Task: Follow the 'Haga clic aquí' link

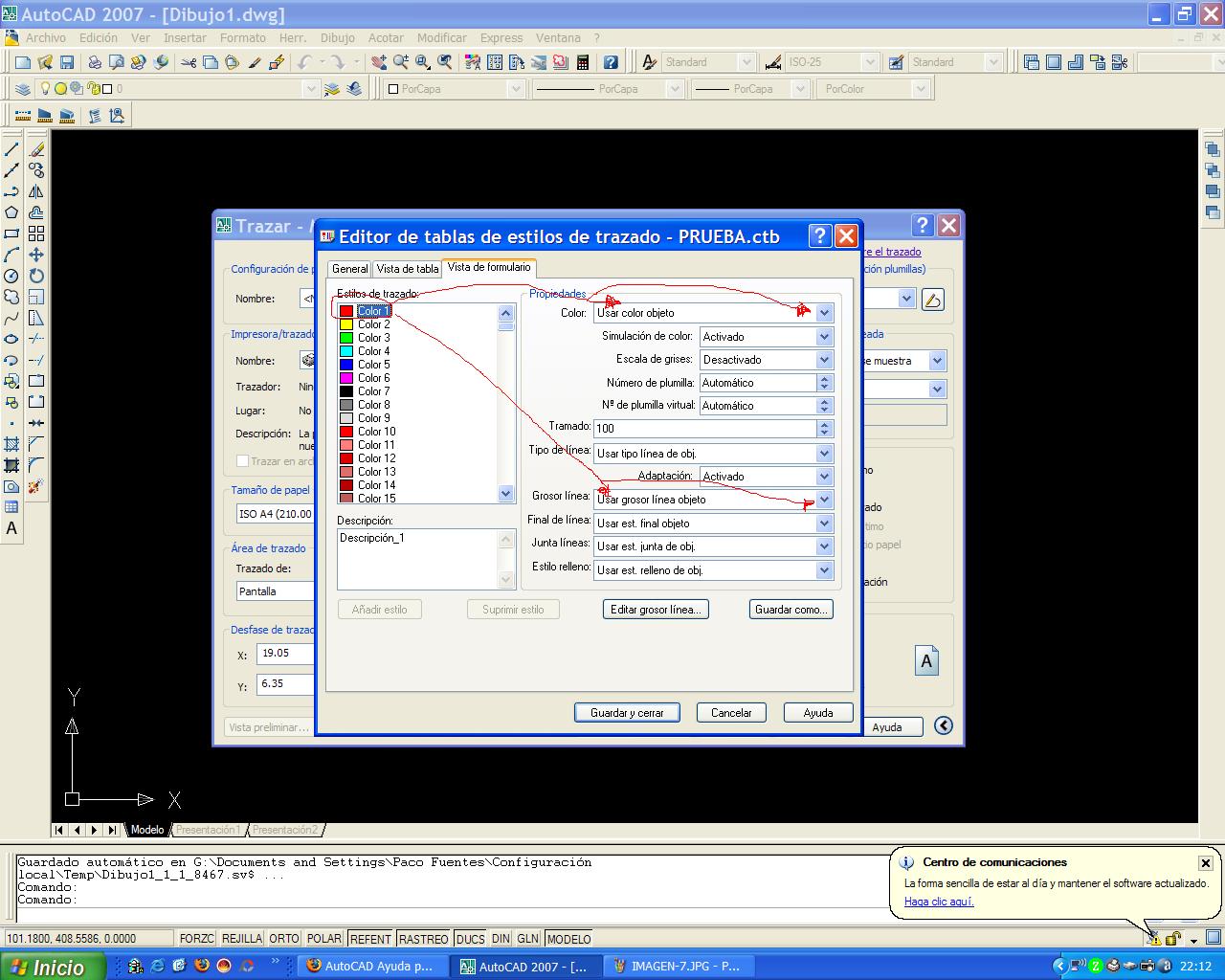Action: pos(939,902)
